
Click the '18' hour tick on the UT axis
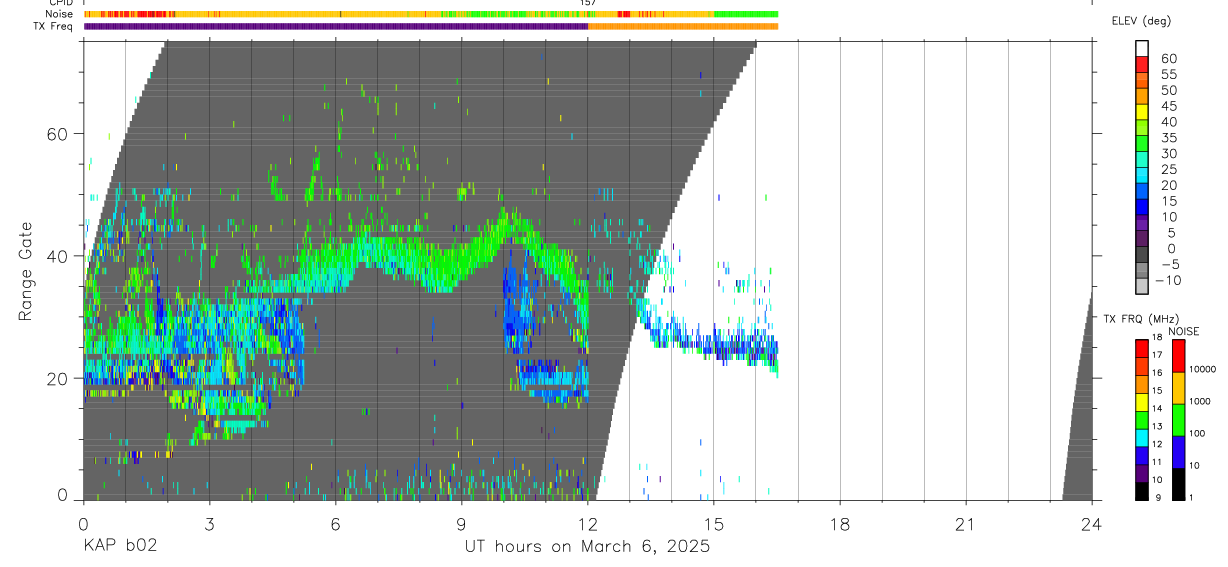840,525
